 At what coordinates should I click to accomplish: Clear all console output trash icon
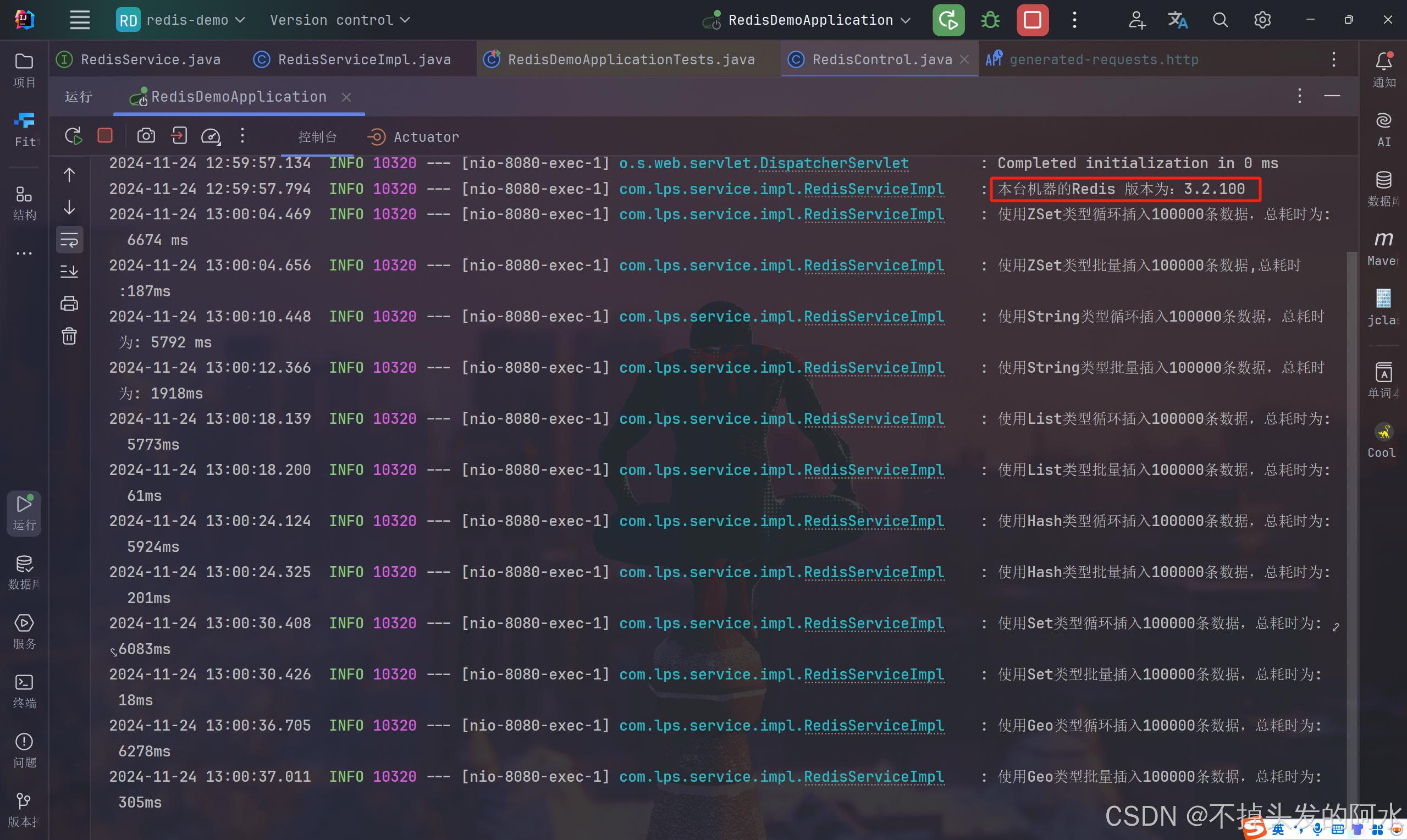click(69, 336)
